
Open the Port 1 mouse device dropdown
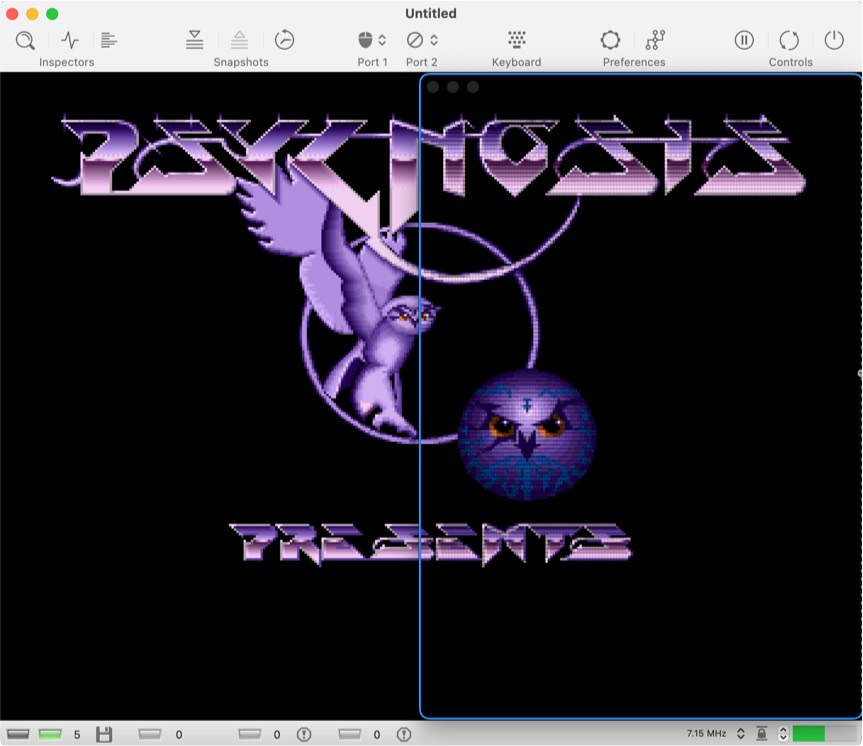[372, 40]
